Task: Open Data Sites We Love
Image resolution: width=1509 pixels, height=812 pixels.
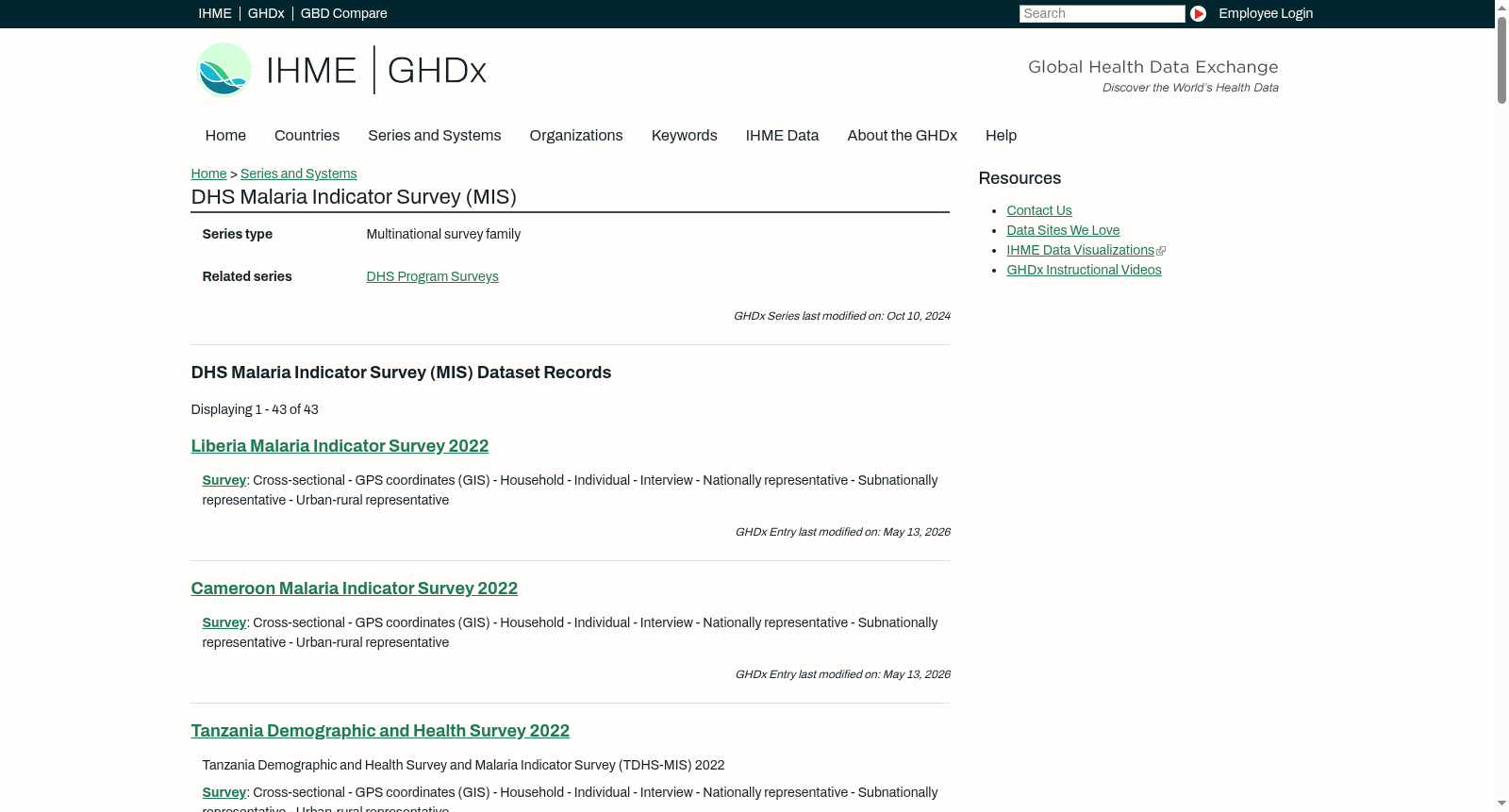Action: [1063, 230]
